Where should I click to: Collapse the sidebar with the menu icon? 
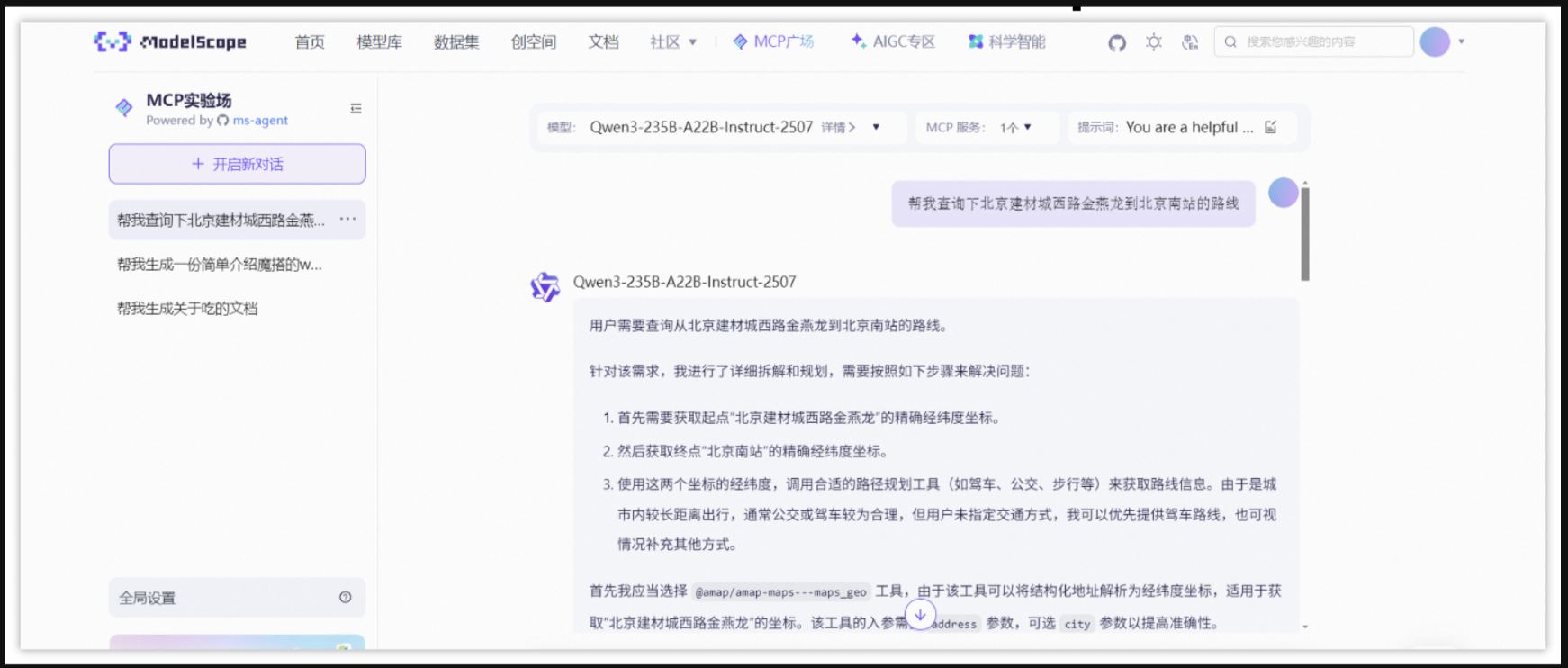[x=356, y=108]
